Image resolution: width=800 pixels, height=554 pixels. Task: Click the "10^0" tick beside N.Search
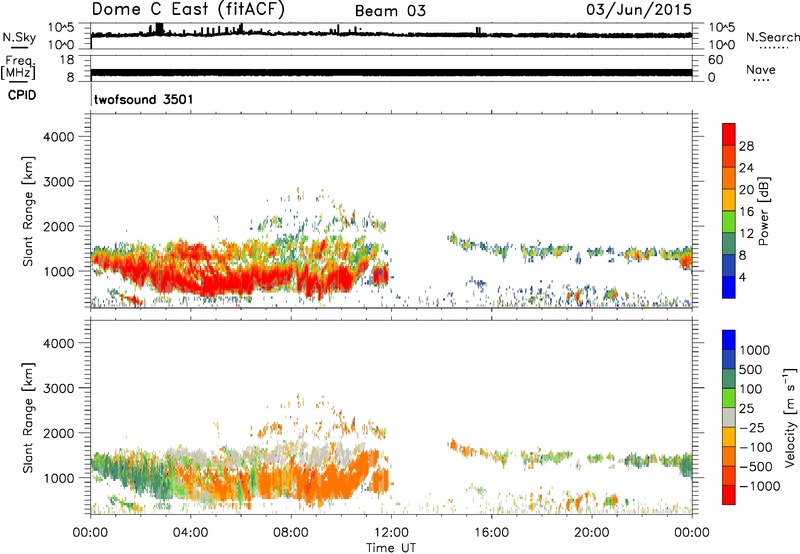[x=721, y=45]
